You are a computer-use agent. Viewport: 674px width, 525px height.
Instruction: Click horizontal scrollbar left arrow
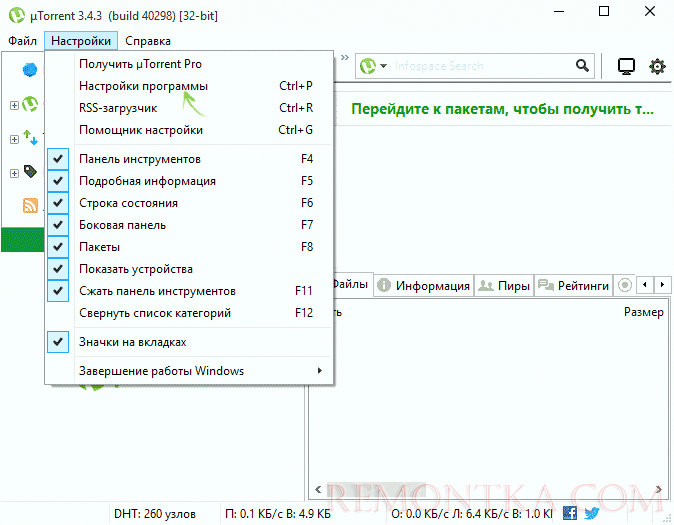(x=318, y=489)
